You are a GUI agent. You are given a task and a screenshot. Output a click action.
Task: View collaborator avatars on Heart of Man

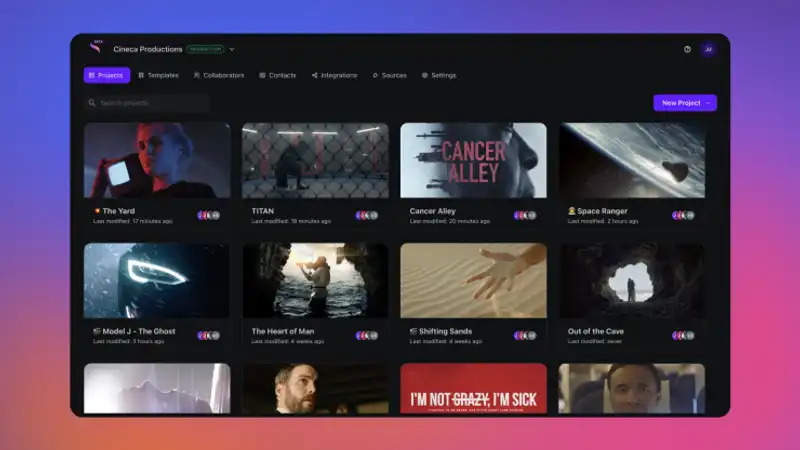pos(367,335)
